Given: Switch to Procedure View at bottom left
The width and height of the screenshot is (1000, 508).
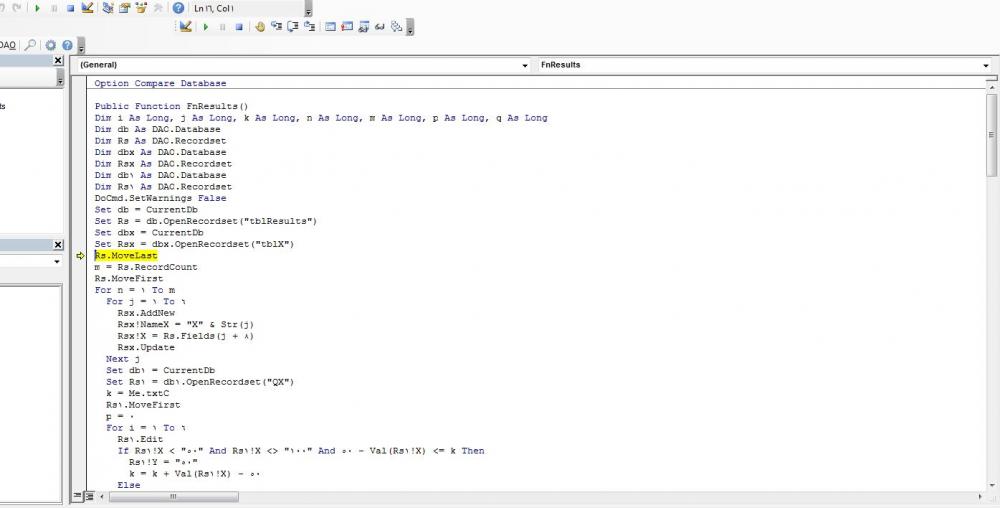Looking at the screenshot, I should pos(78,496).
